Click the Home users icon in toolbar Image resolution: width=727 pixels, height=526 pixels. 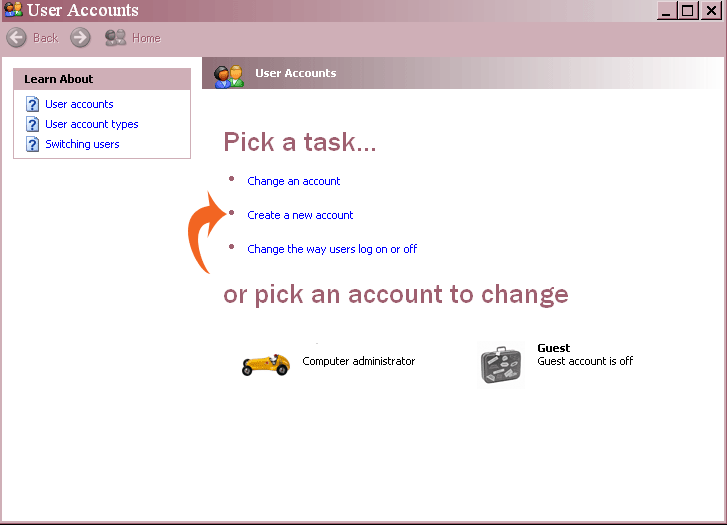click(115, 38)
